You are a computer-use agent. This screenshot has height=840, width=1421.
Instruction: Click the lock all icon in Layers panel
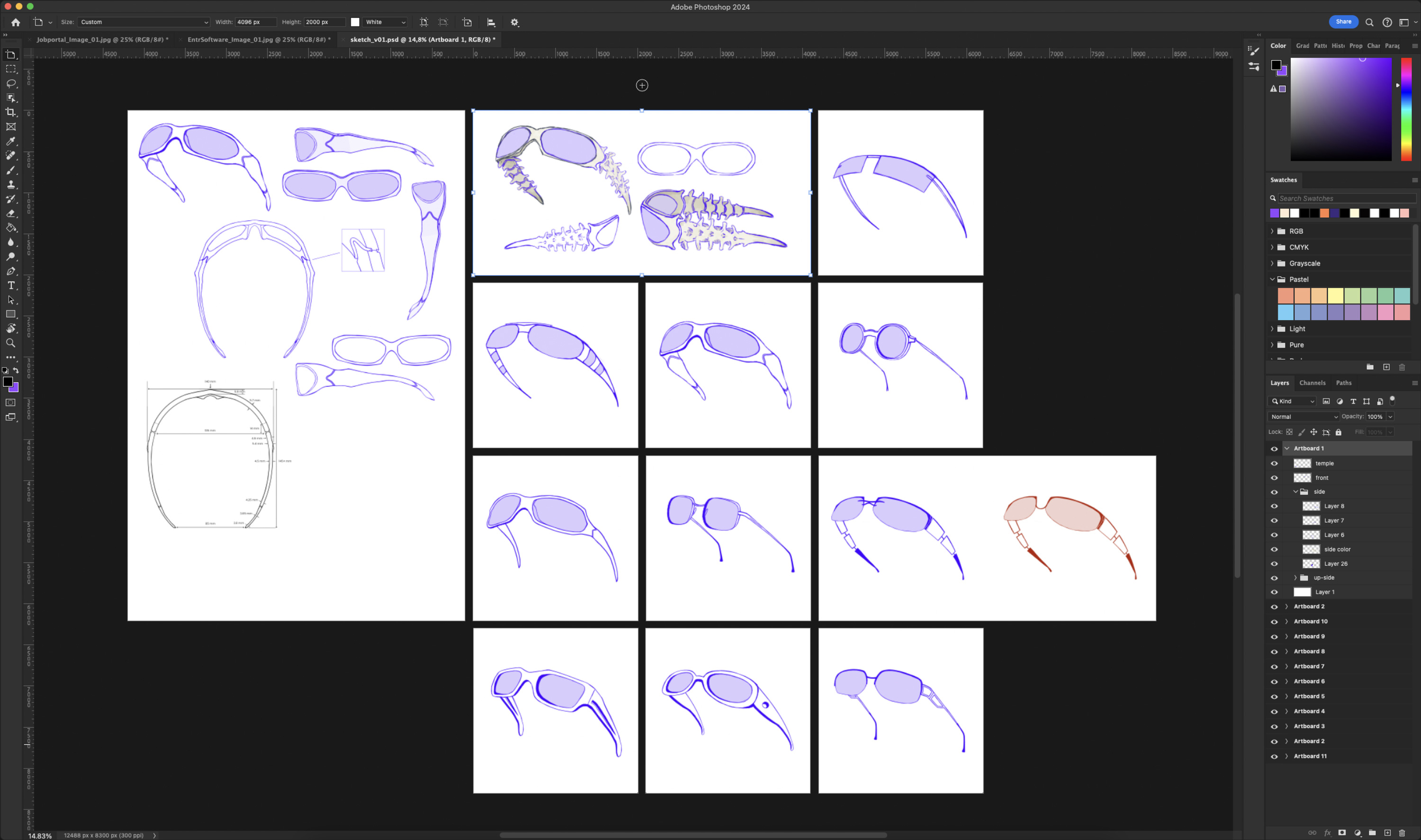(1338, 432)
